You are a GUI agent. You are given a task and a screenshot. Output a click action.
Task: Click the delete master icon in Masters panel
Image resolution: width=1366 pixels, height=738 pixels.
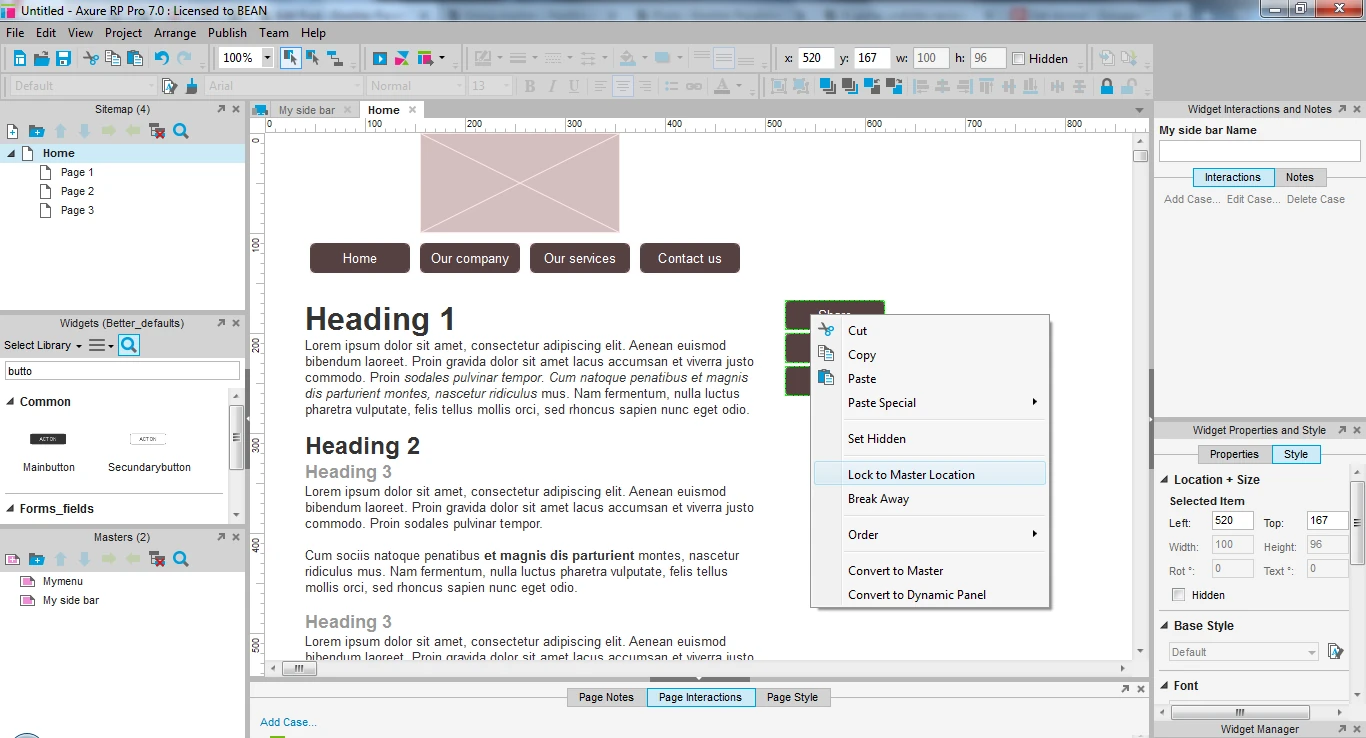pos(157,559)
